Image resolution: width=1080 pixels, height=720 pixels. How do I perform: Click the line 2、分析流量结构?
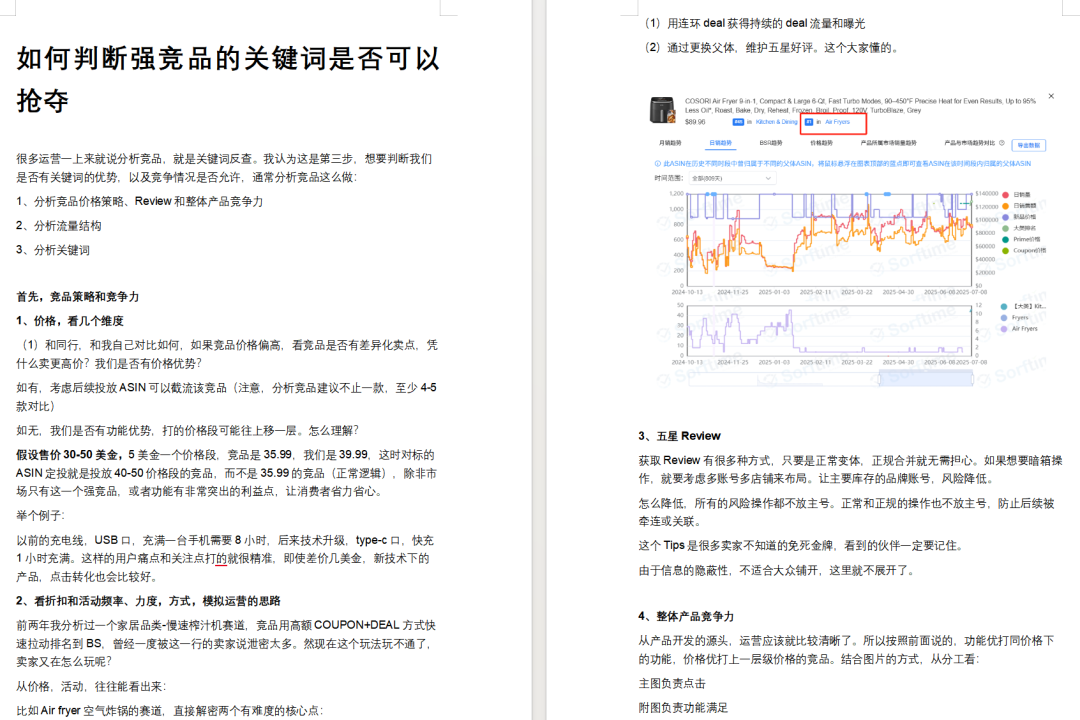pyautogui.click(x=59, y=225)
